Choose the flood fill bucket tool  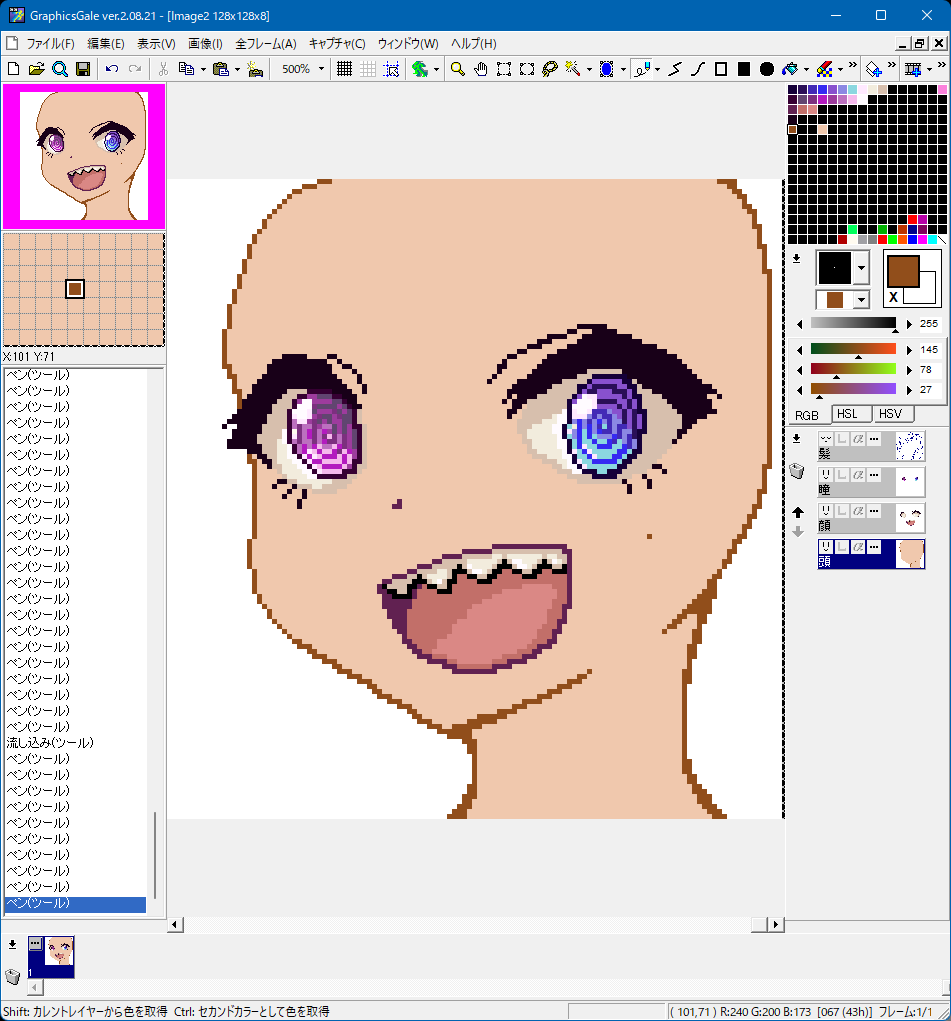click(x=790, y=69)
